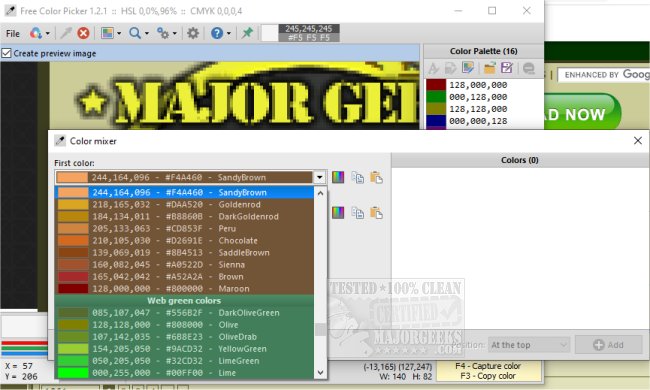Viewport: 650px width, 390px height.
Task: Select Chocolate from the color list
Action: click(x=184, y=240)
